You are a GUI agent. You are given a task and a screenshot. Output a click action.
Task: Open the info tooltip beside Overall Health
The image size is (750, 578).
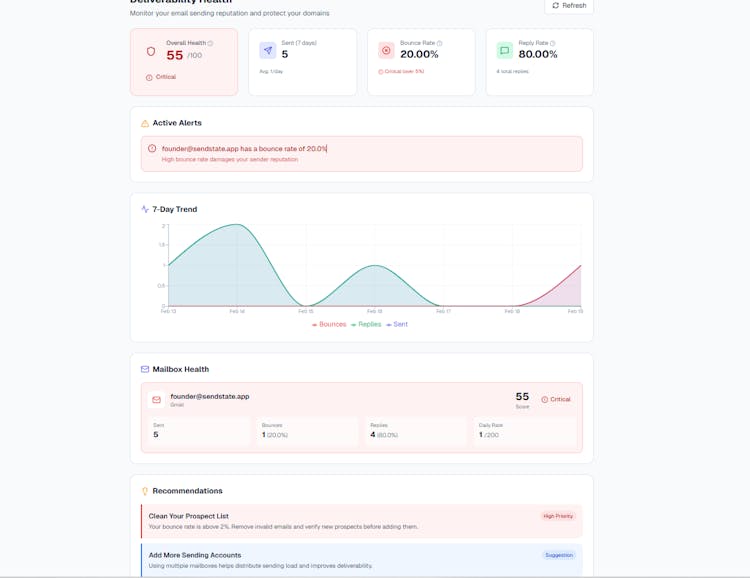pyautogui.click(x=210, y=43)
